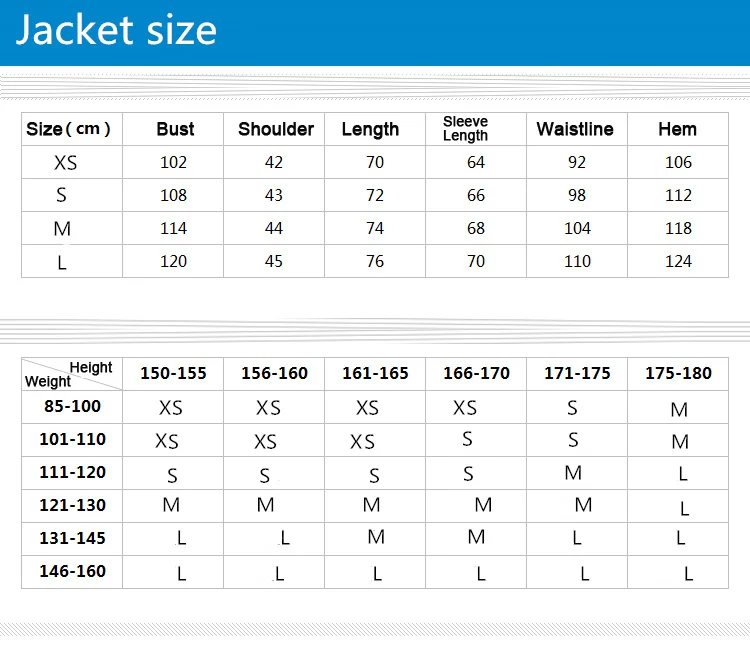Click M for weight 131-145, height 161-165
The height and width of the screenshot is (652, 750).
pyautogui.click(x=376, y=537)
